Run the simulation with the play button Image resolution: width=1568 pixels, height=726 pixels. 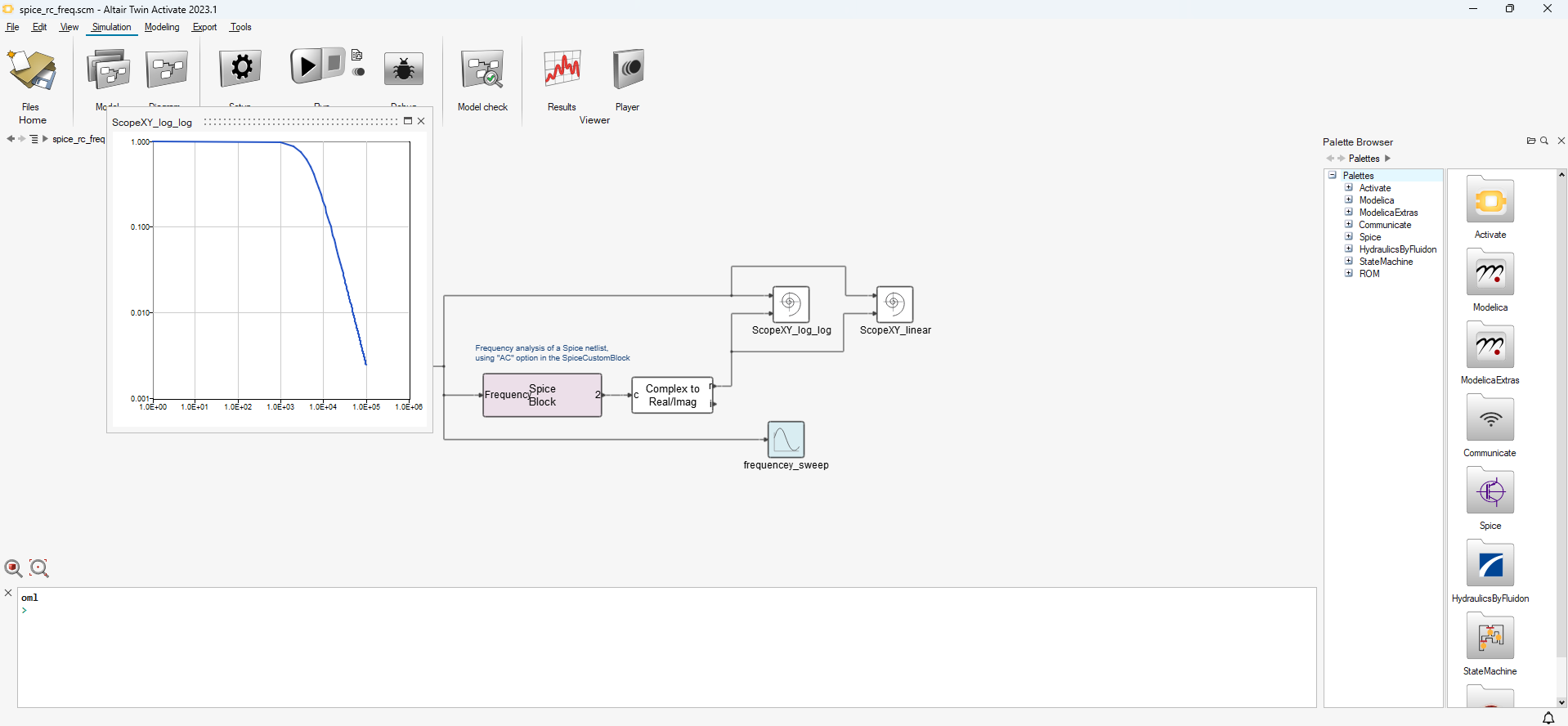click(306, 65)
